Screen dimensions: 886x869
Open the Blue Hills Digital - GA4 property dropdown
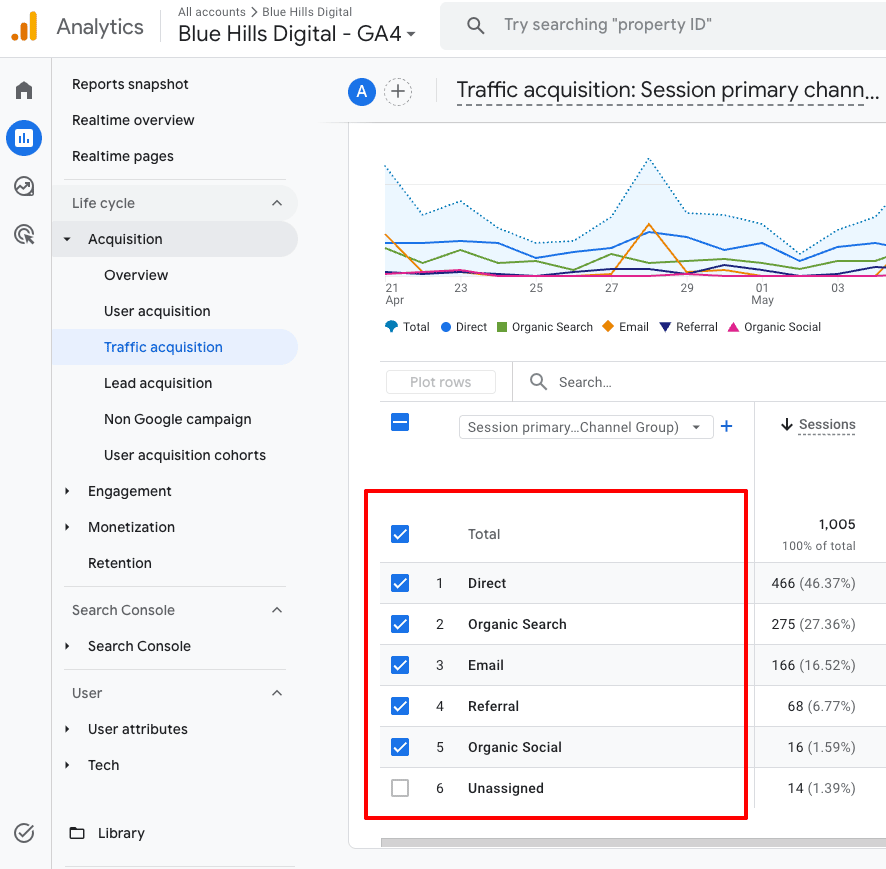click(297, 34)
